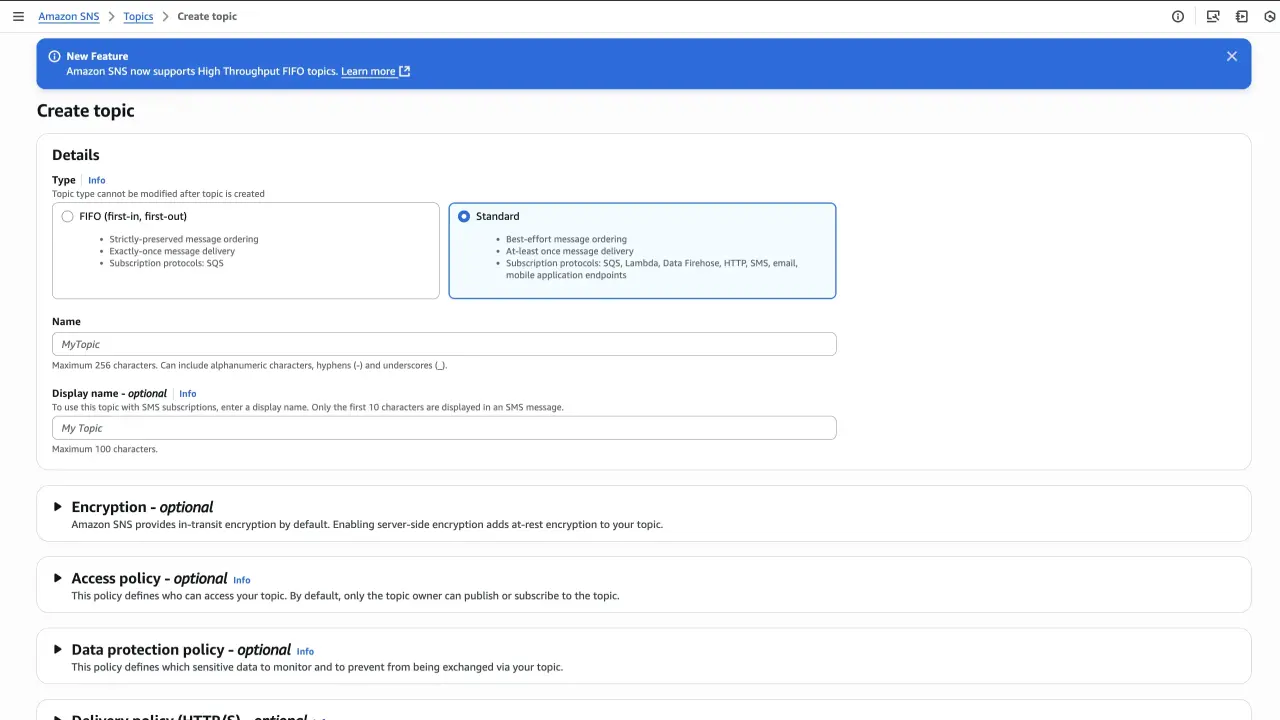Click the "New Feature" banner title
This screenshot has height=720, width=1280.
click(97, 56)
